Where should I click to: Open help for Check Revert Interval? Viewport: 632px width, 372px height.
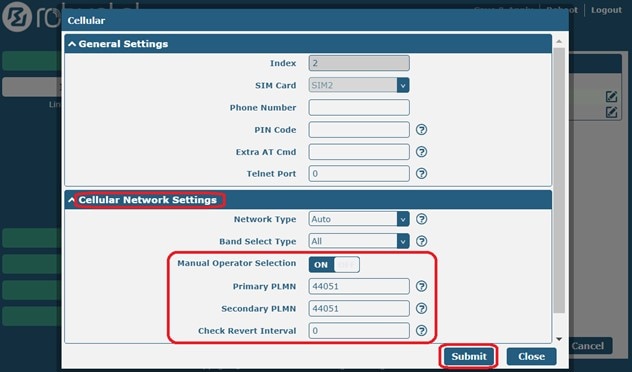[421, 331]
